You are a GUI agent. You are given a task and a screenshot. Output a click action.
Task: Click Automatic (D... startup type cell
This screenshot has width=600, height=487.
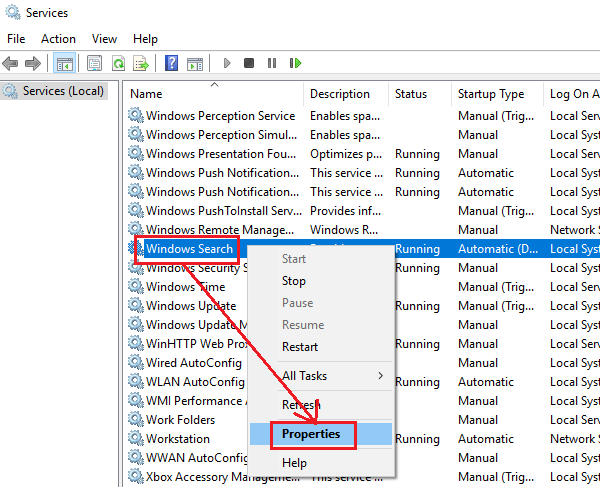click(498, 249)
